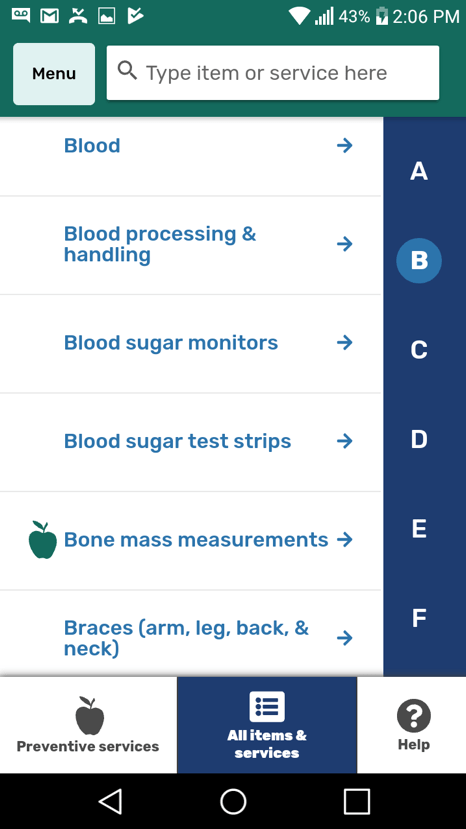Open Help question mark icon
The height and width of the screenshot is (829, 466).
[414, 715]
